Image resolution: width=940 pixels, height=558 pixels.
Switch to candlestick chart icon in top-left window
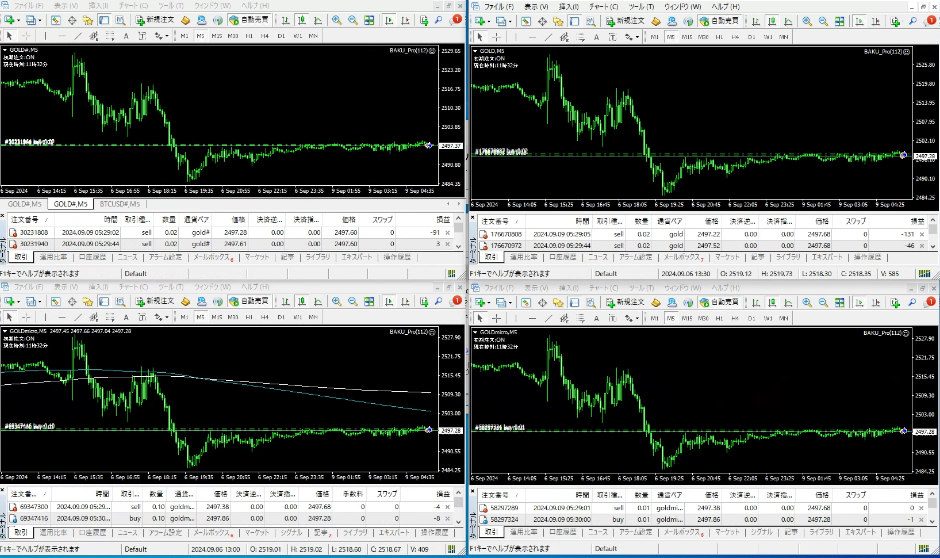click(302, 20)
